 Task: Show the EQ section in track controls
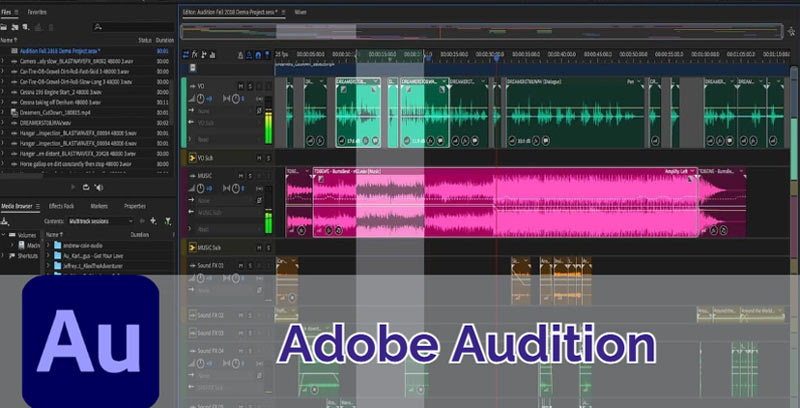pos(212,55)
